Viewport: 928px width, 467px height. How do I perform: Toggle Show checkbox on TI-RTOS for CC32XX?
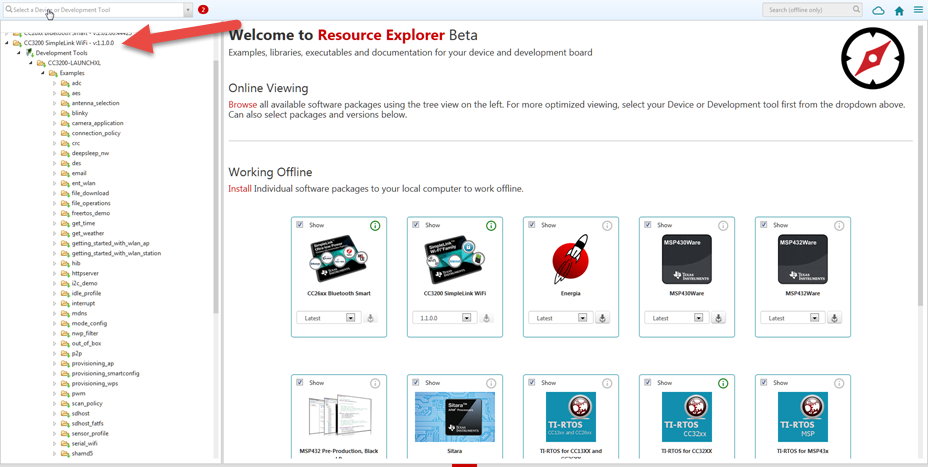click(x=648, y=383)
